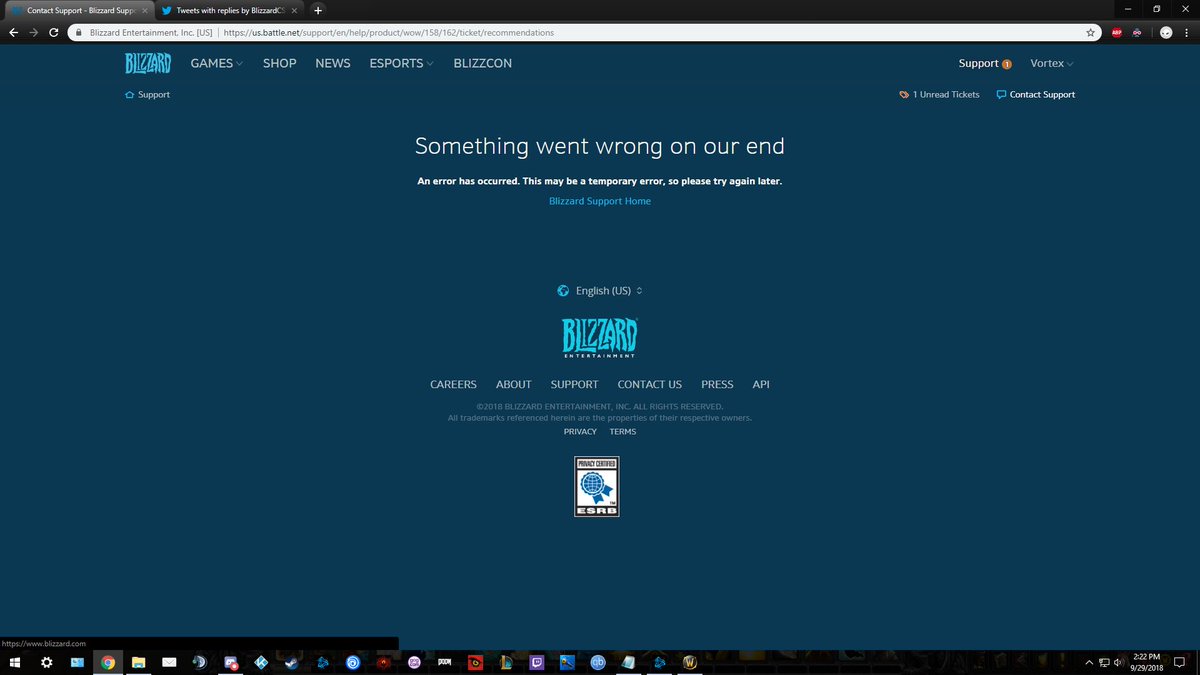Switch to the Tweets by BlizzardCS tab
The width and height of the screenshot is (1200, 675).
click(x=229, y=10)
